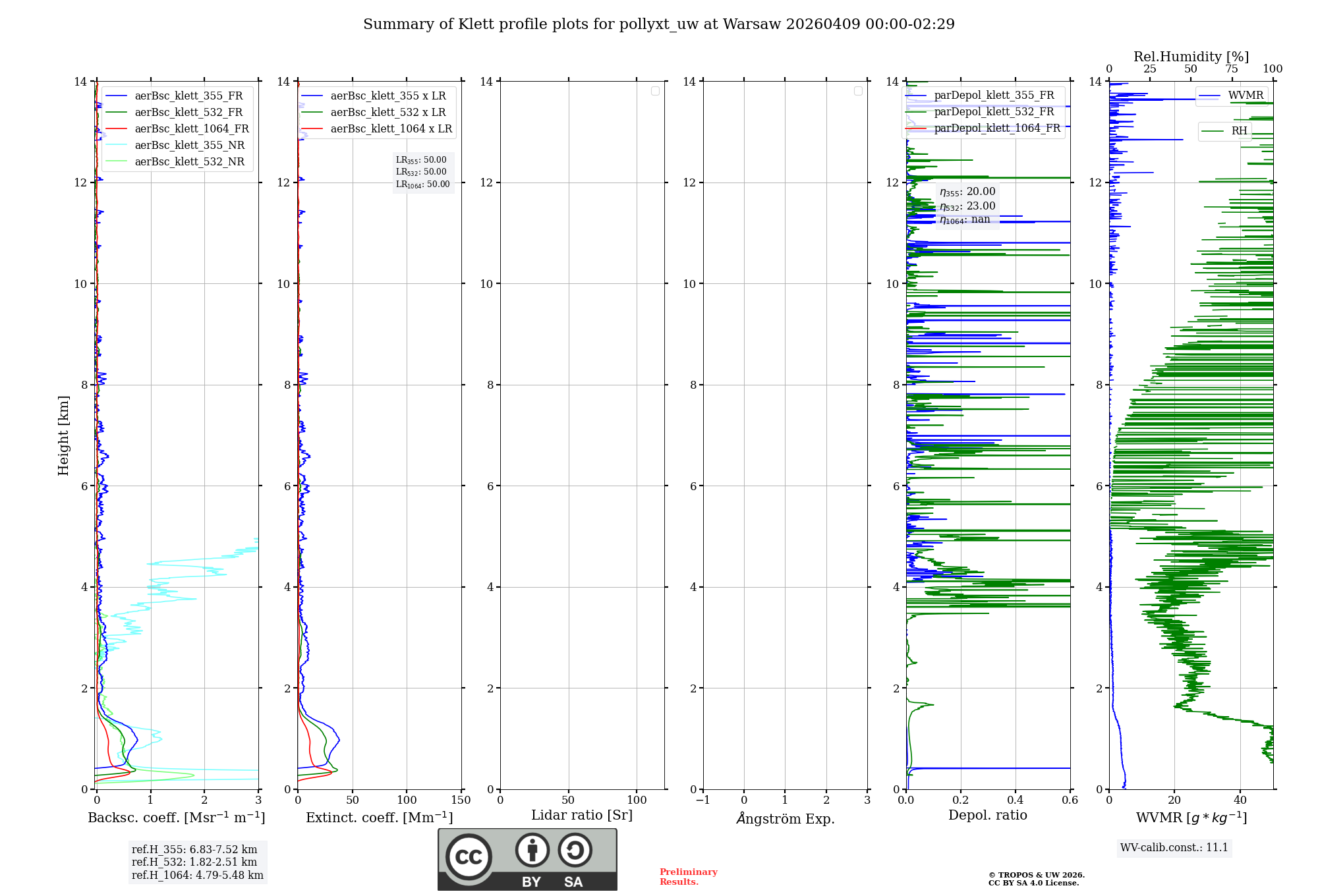Click the ref.H_532 reference height text
Viewport: 1318px width, 896px height.
coord(194,862)
